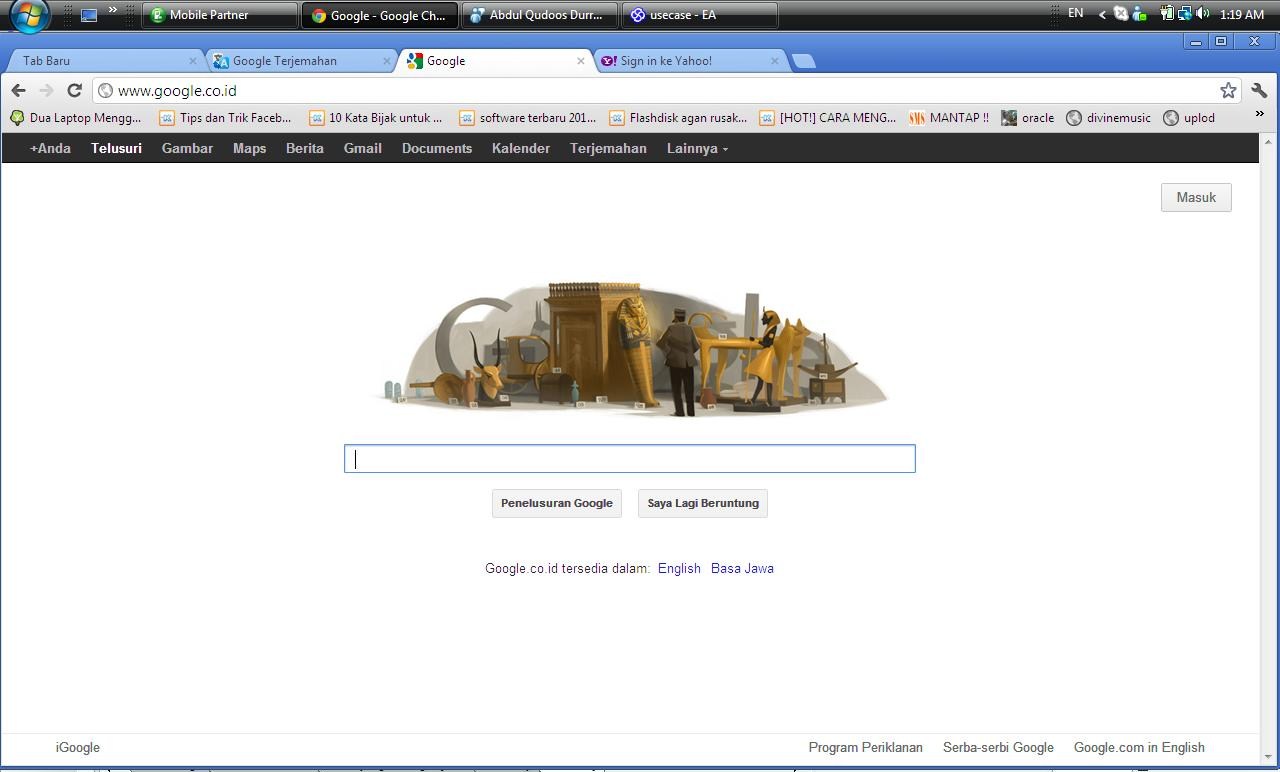Show hidden system tray icons arrow
This screenshot has height=772, width=1280.
(x=1102, y=14)
